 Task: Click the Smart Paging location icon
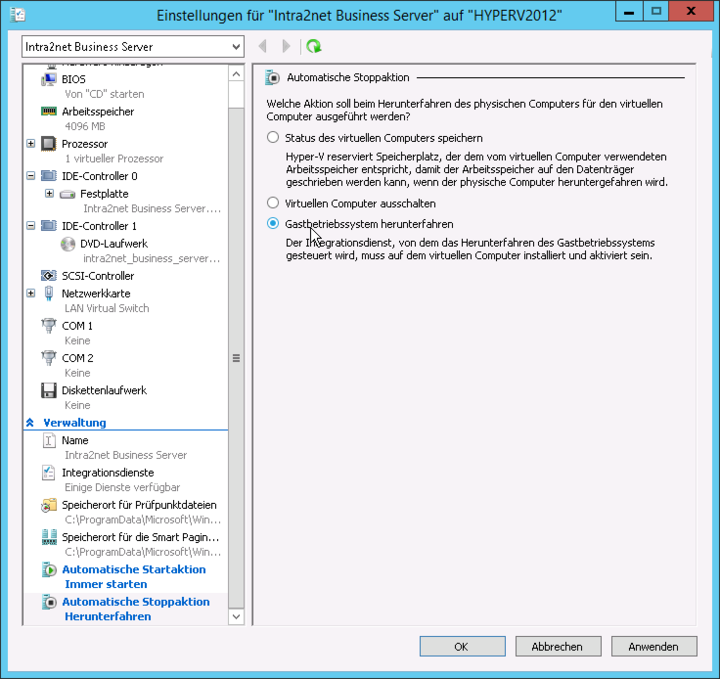point(49,537)
